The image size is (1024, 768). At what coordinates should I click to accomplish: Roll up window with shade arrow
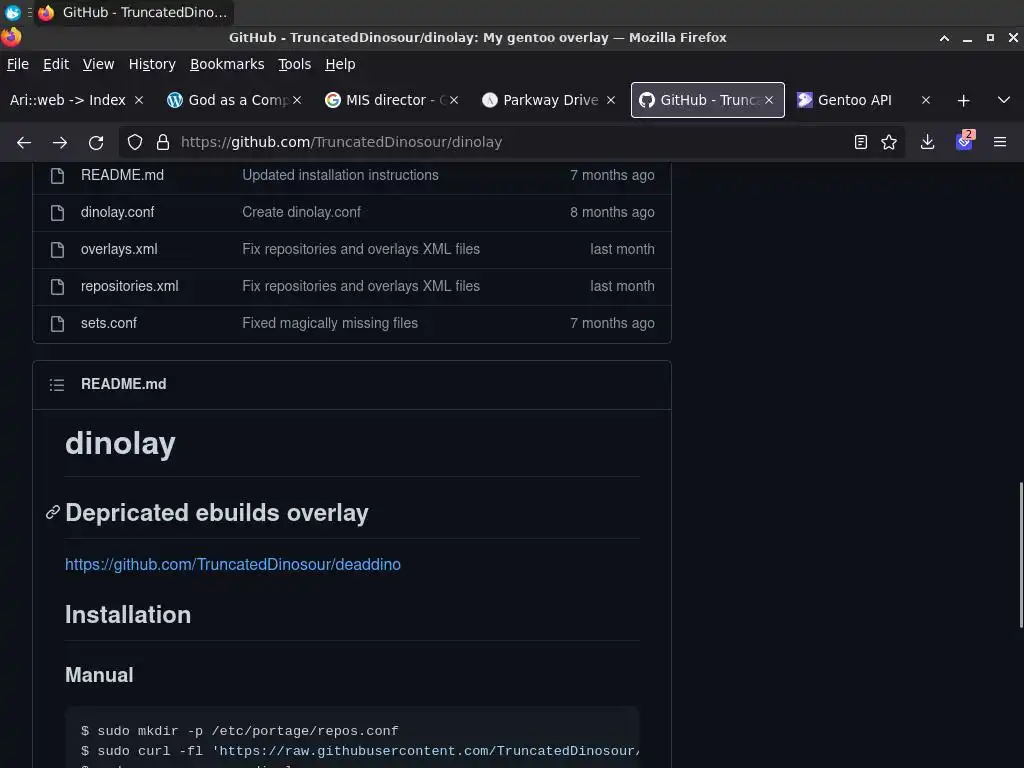(x=944, y=38)
